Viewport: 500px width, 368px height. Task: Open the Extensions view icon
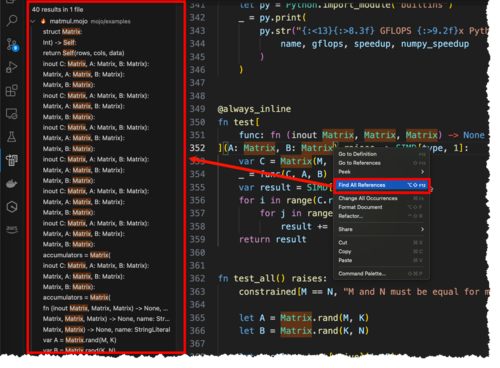[12, 90]
